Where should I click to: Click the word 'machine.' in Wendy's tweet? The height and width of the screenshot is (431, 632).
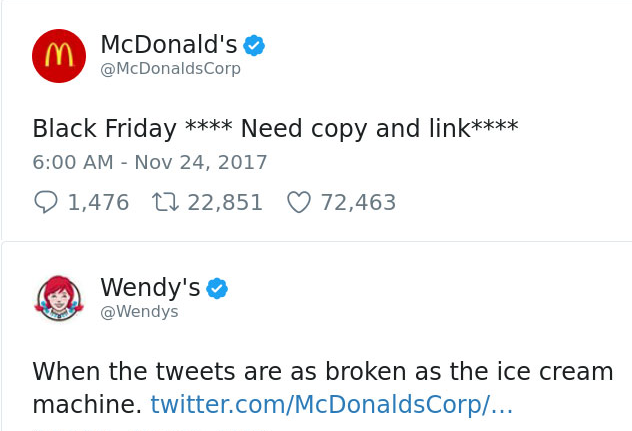87,405
